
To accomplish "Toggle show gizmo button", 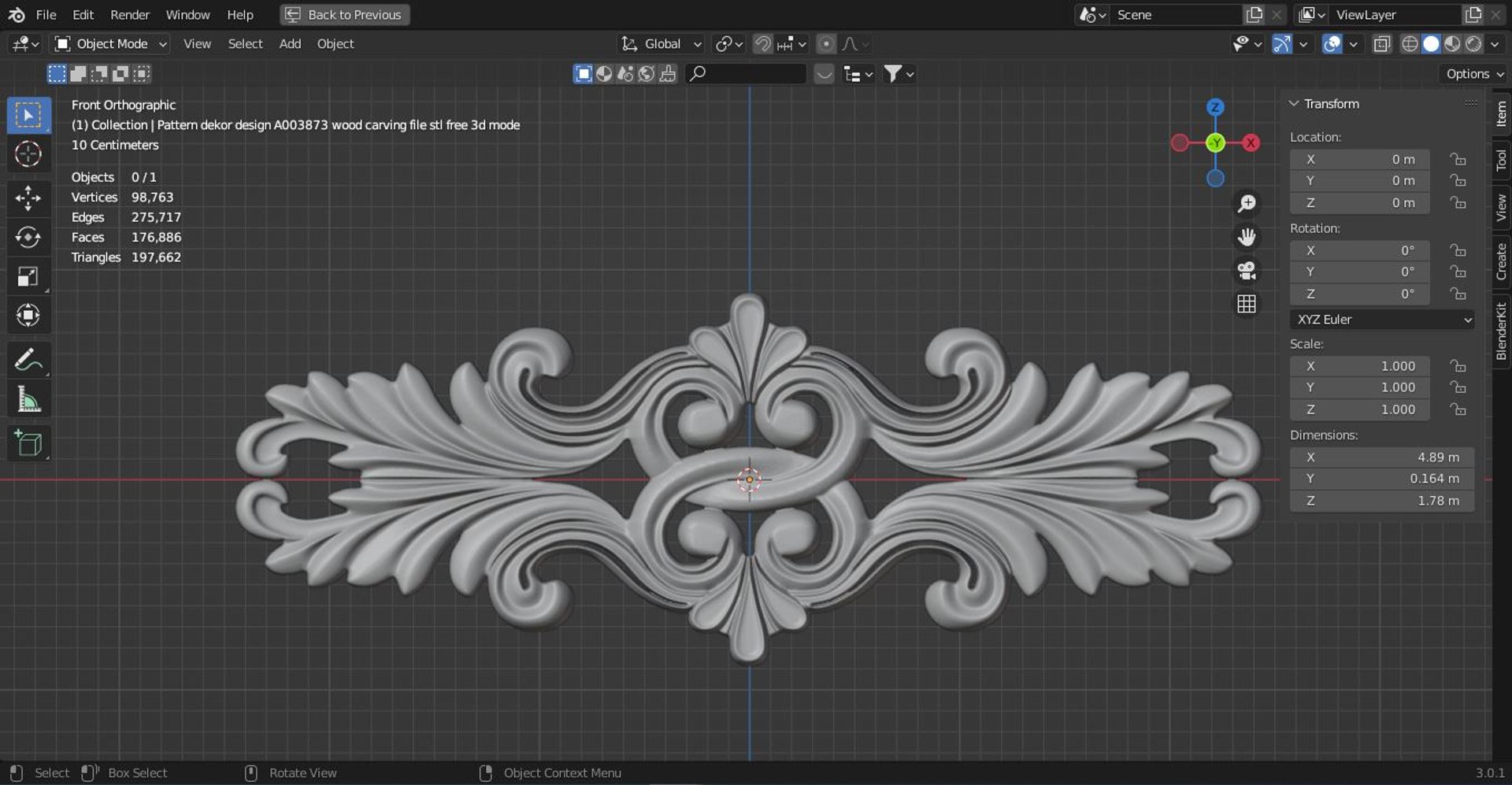I will tap(1282, 44).
